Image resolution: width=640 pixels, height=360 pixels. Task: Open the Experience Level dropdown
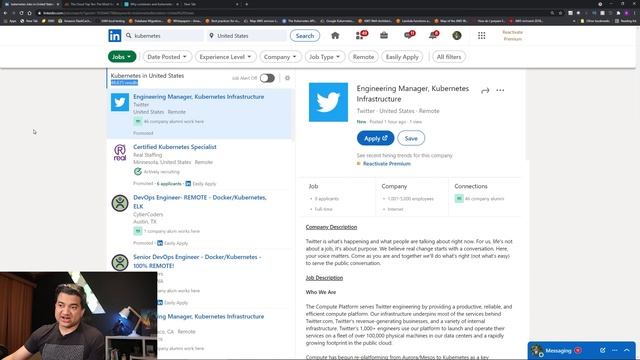[225, 57]
